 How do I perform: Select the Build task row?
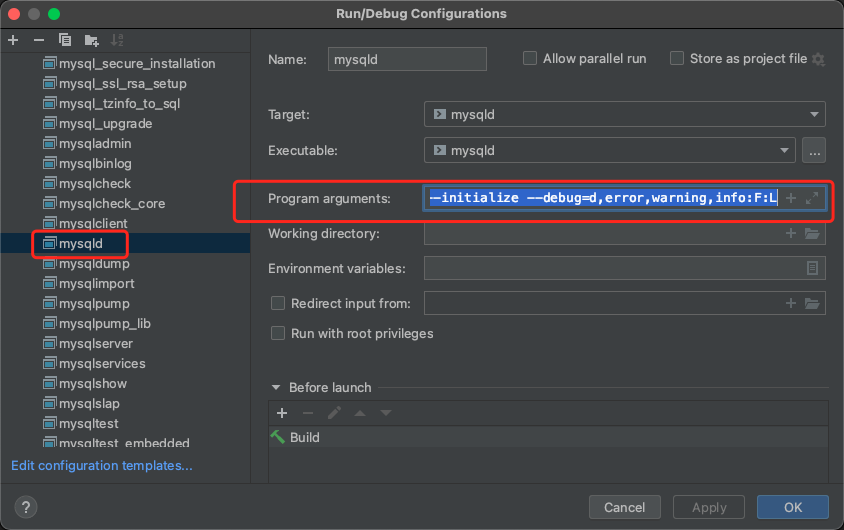[x=548, y=437]
